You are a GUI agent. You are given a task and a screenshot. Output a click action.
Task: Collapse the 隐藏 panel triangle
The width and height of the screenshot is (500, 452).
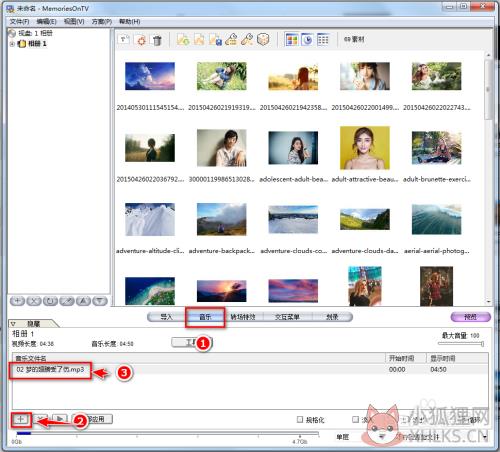coord(13,324)
